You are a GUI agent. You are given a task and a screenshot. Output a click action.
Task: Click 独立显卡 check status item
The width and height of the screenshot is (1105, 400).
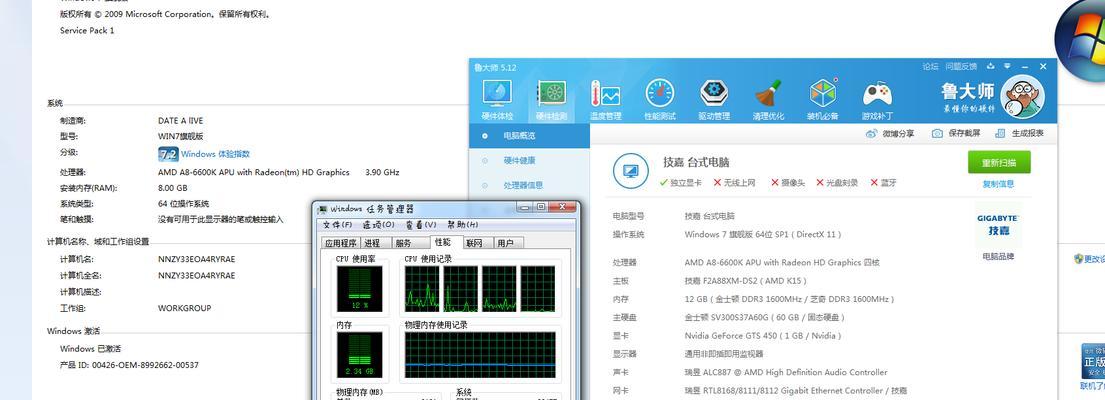tap(681, 182)
